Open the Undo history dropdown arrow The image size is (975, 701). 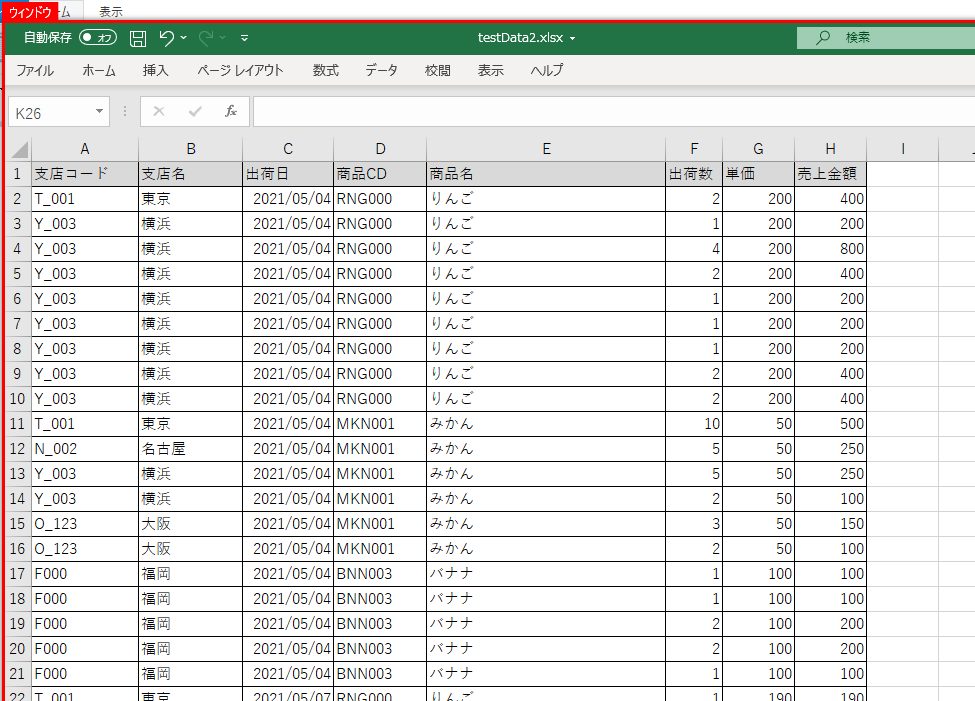[185, 38]
